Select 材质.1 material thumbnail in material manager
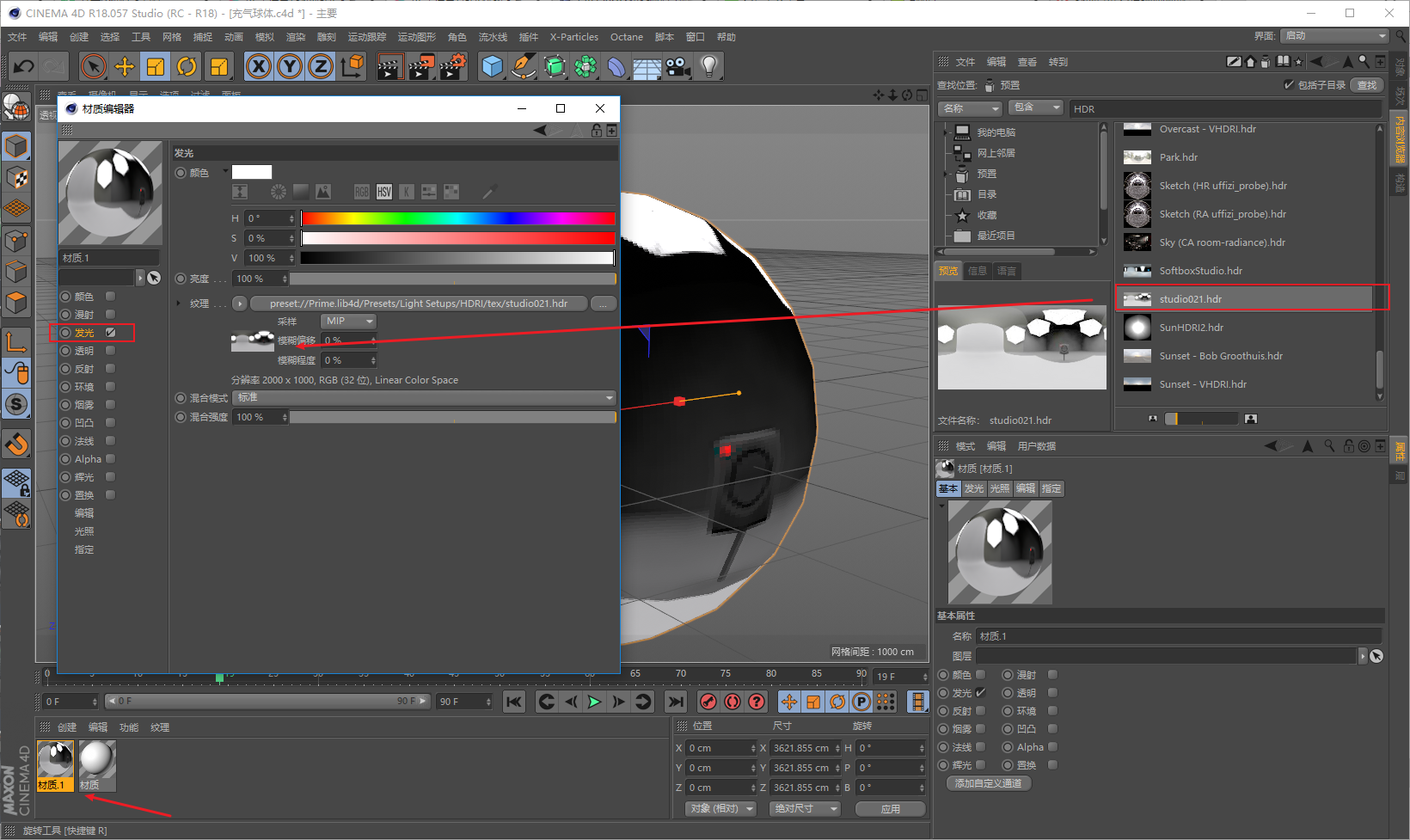 click(56, 765)
